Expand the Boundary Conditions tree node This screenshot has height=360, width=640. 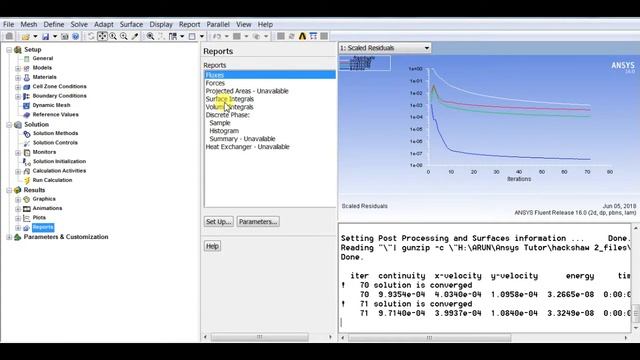(18, 96)
